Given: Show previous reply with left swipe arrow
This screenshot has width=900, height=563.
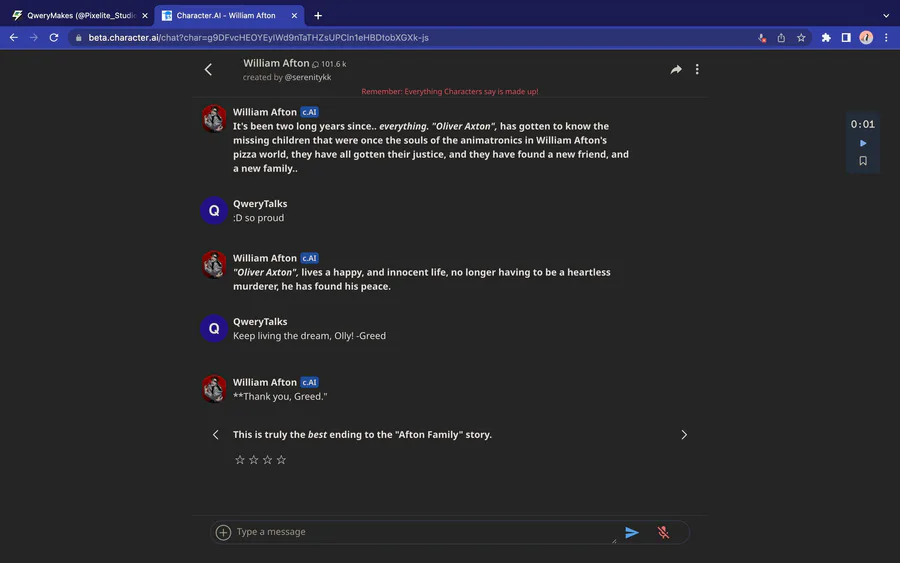Looking at the screenshot, I should 215,435.
